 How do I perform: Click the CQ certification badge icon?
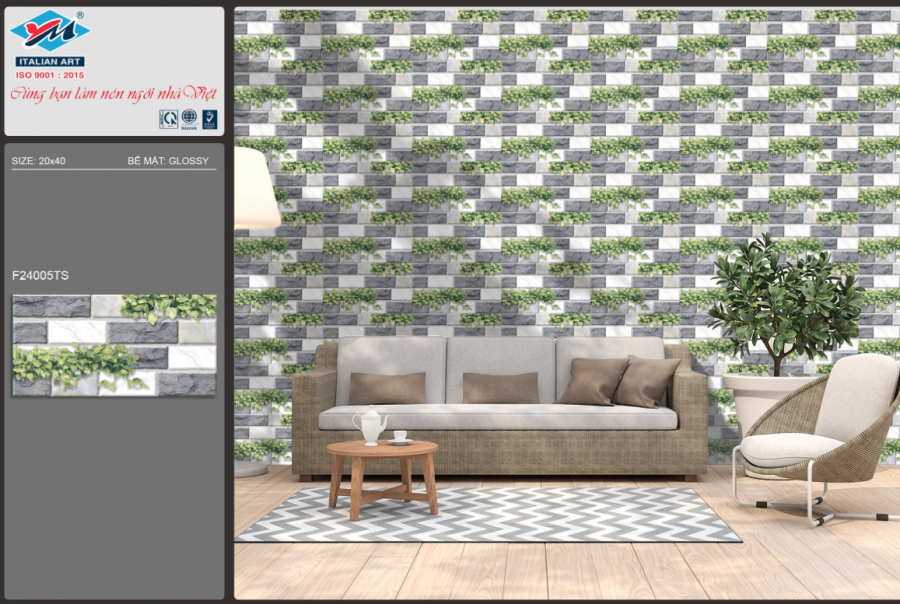(168, 119)
